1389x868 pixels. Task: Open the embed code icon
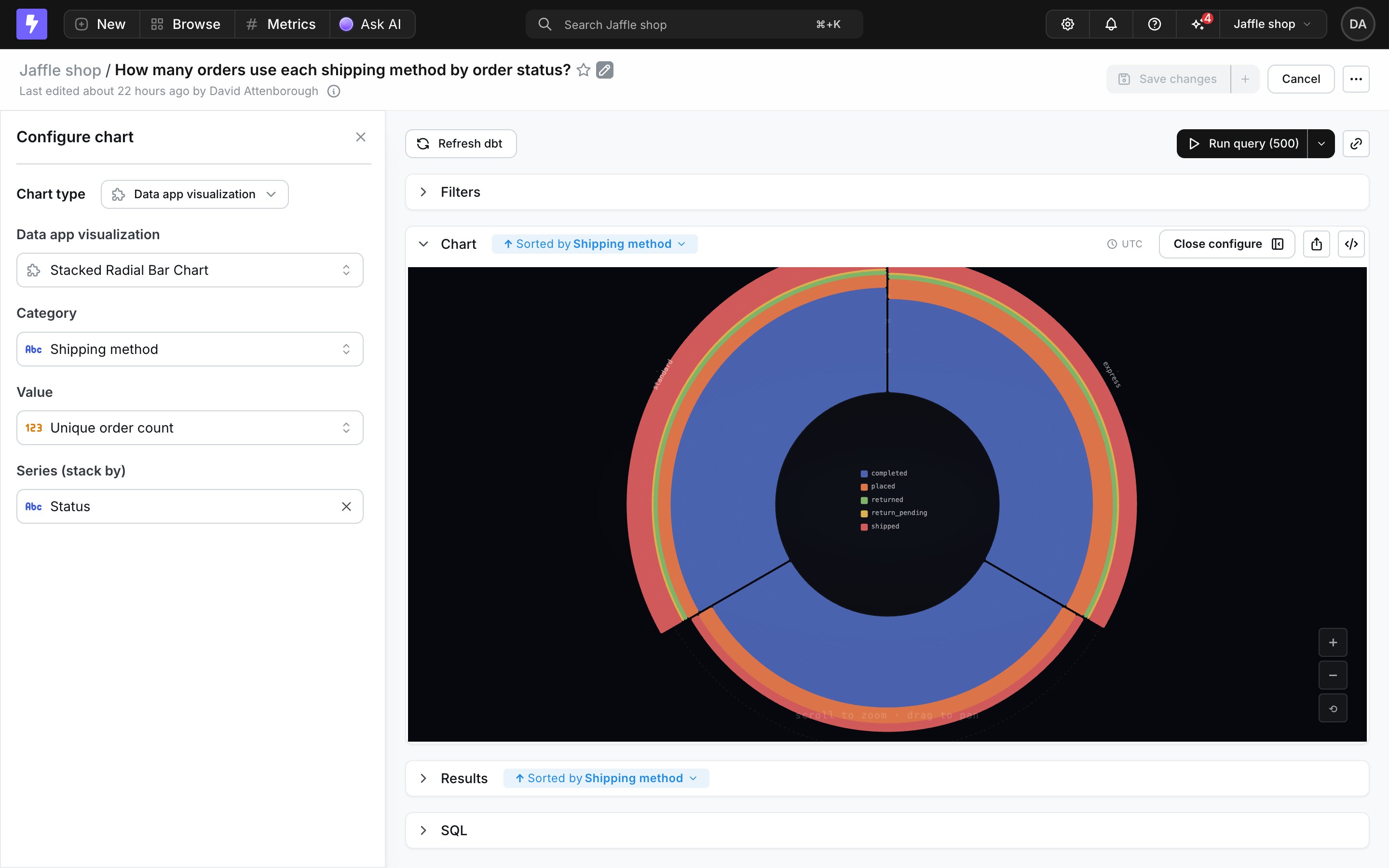coord(1351,244)
